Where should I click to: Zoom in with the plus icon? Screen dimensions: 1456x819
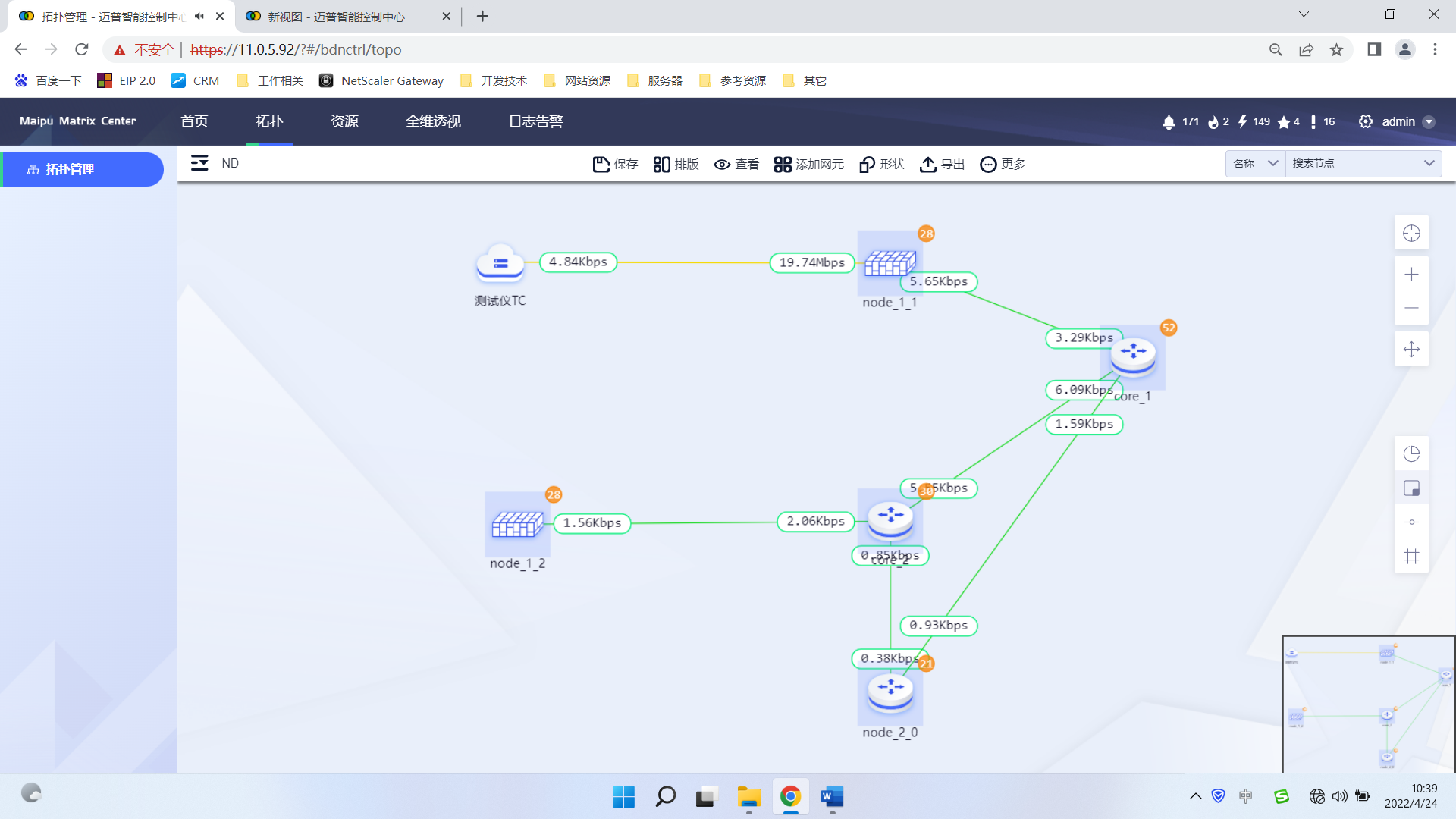point(1411,275)
